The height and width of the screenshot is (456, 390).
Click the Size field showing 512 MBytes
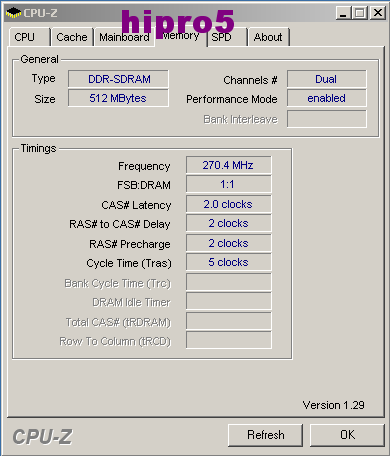point(118,98)
